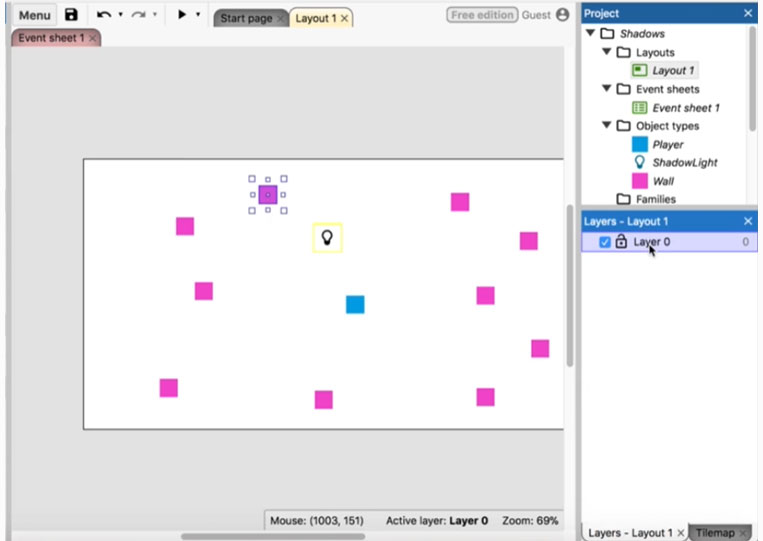This screenshot has width=763, height=541.
Task: Open the Menu button
Action: coord(35,15)
